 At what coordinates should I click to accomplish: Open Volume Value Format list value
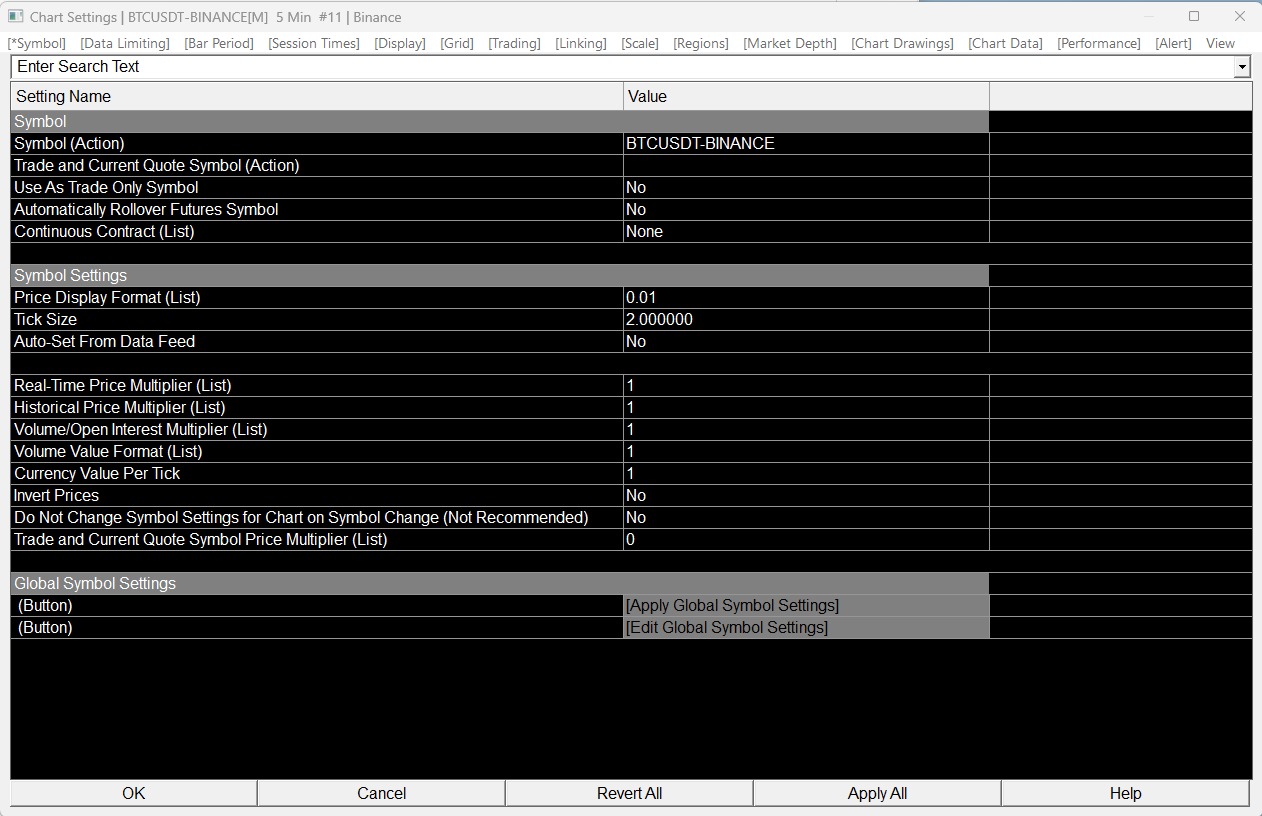click(x=806, y=452)
